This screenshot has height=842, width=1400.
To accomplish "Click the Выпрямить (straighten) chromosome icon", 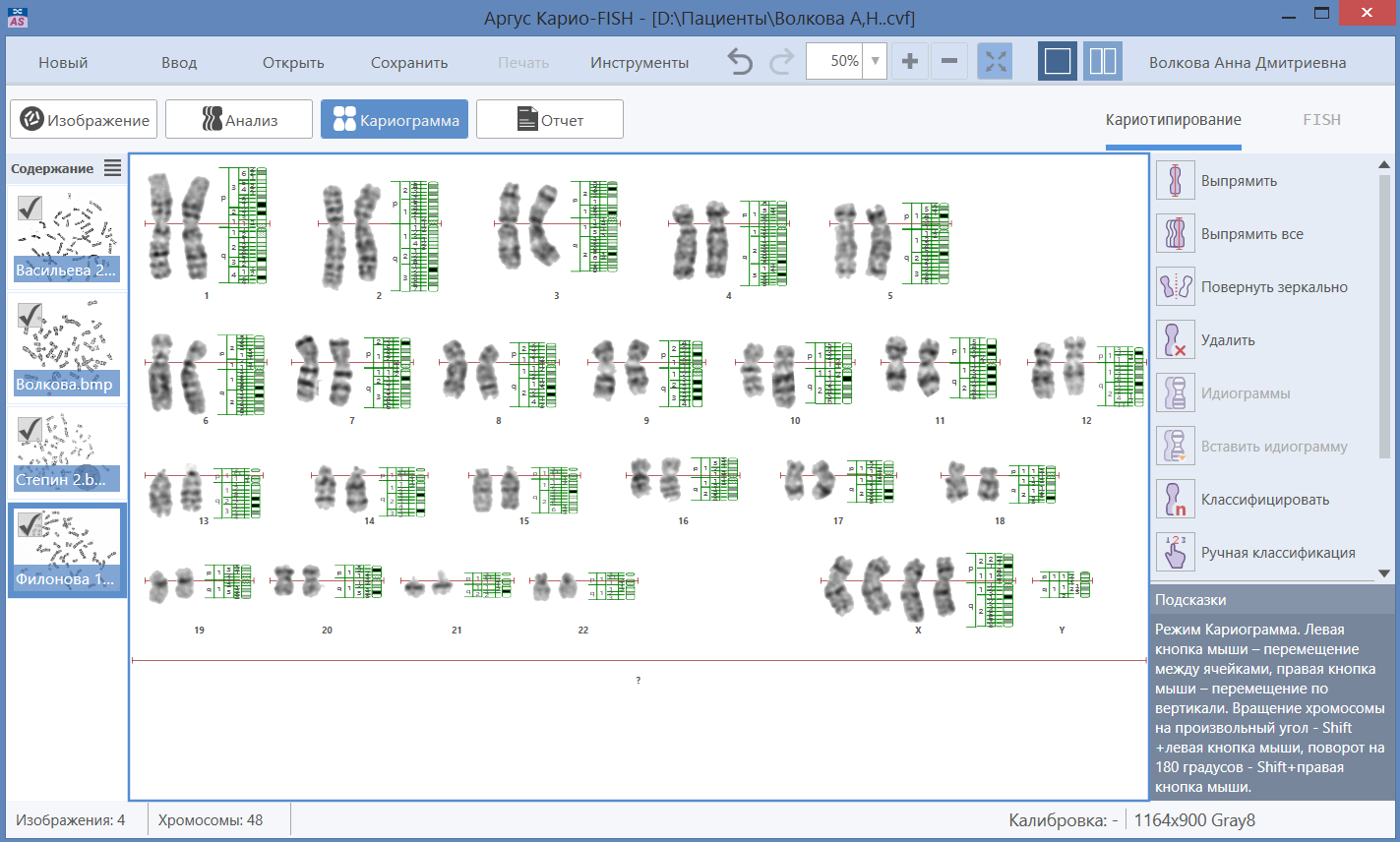I will coord(1175,181).
